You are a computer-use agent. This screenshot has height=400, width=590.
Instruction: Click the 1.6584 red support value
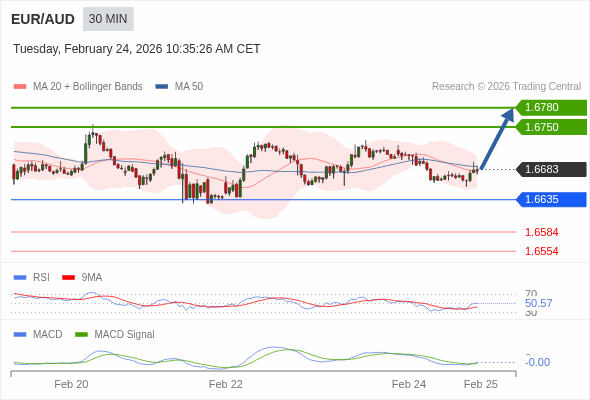click(541, 232)
